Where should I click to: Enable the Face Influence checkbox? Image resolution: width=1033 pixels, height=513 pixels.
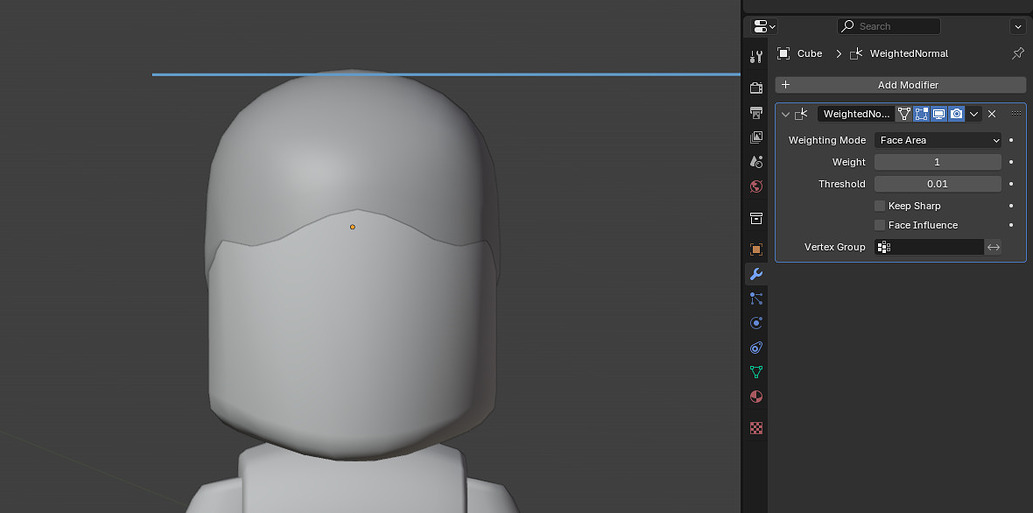pos(880,225)
